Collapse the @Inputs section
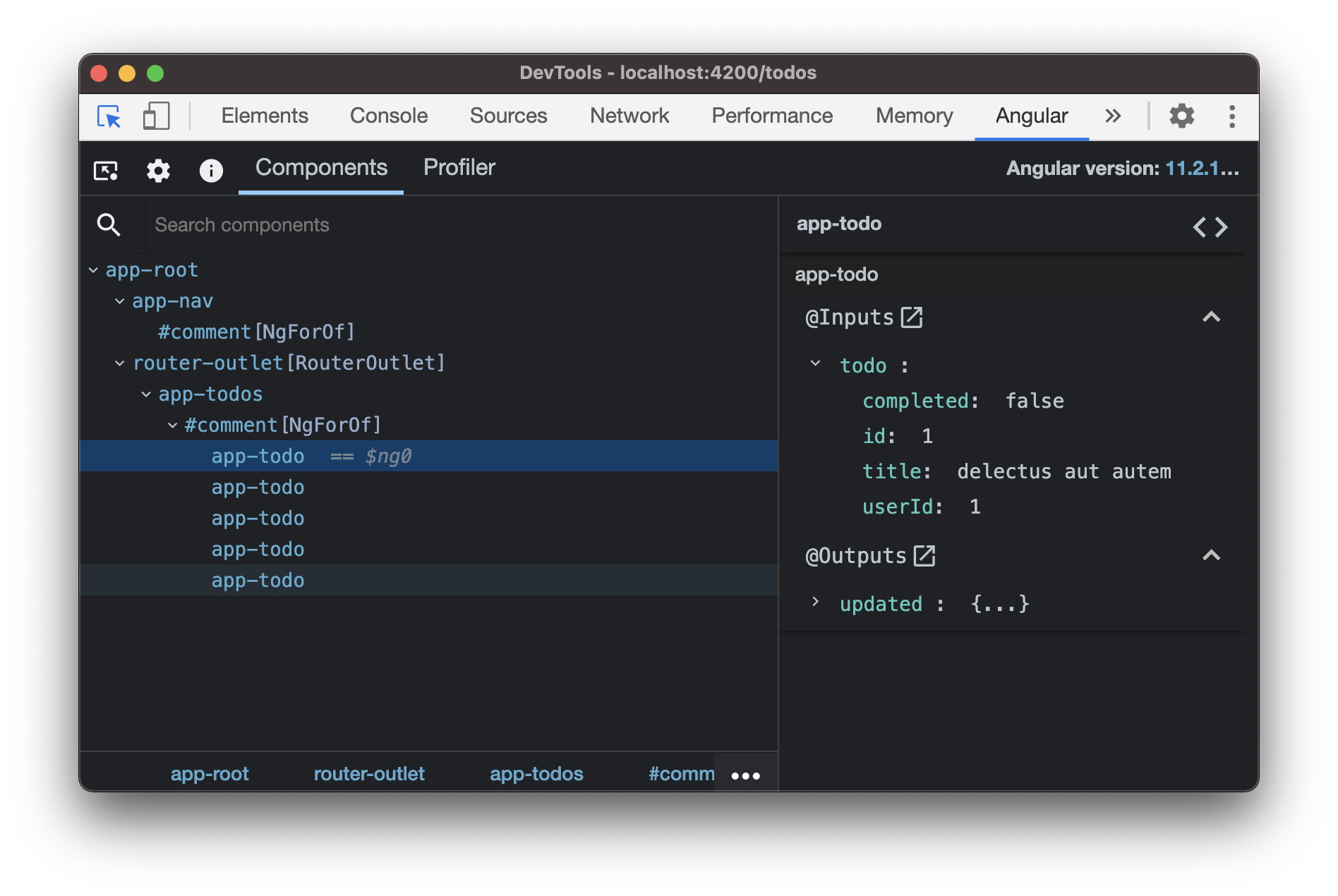1338x896 pixels. [1211, 317]
